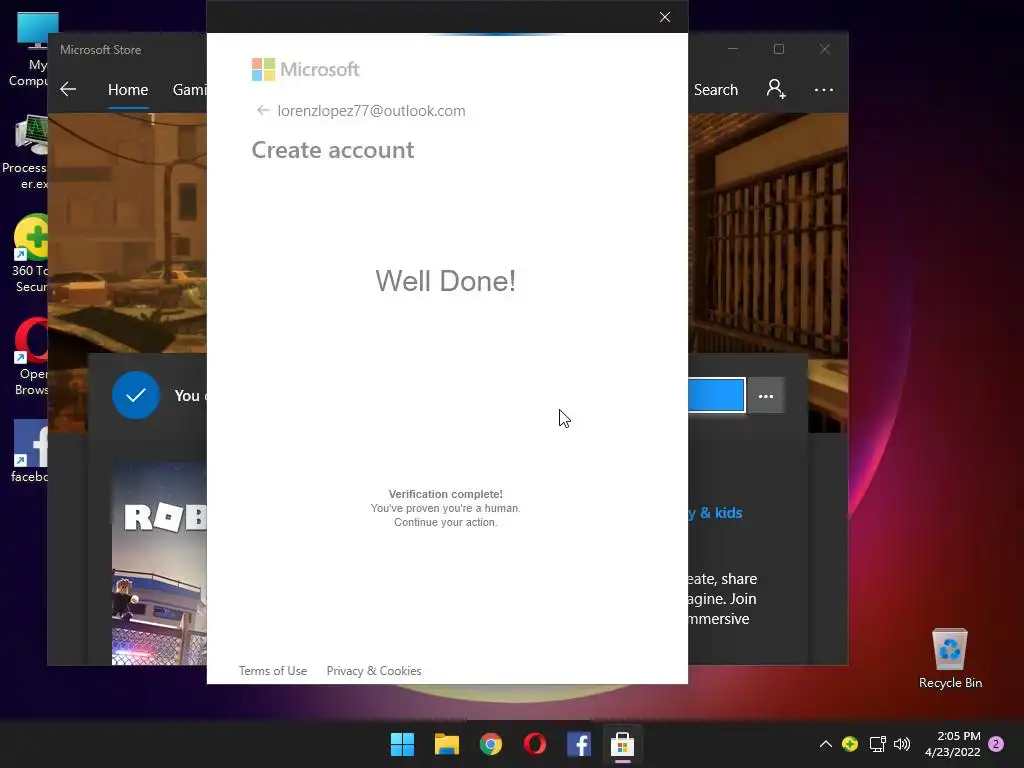
Task: Click the Microsoft Store back arrow
Action: click(68, 89)
